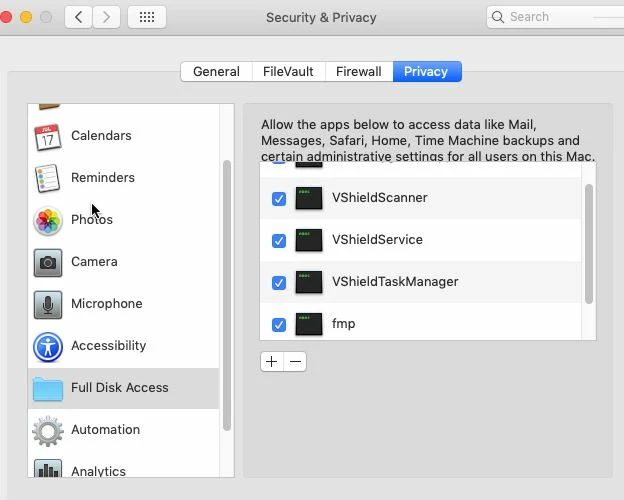Select Full Disk Access folder item
The image size is (624, 500).
(x=123, y=388)
